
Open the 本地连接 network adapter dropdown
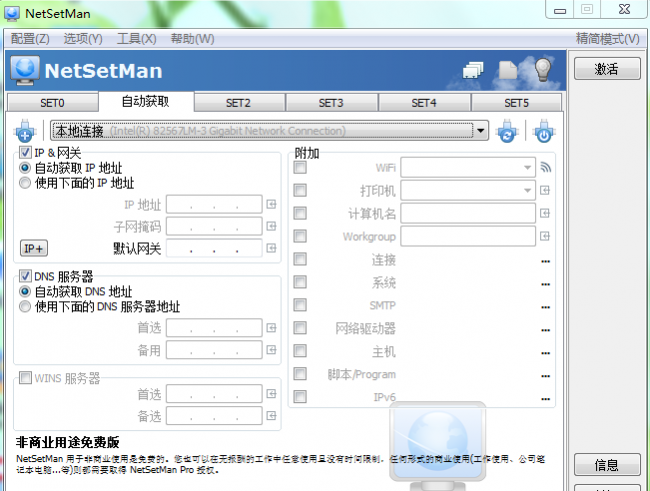(269, 131)
